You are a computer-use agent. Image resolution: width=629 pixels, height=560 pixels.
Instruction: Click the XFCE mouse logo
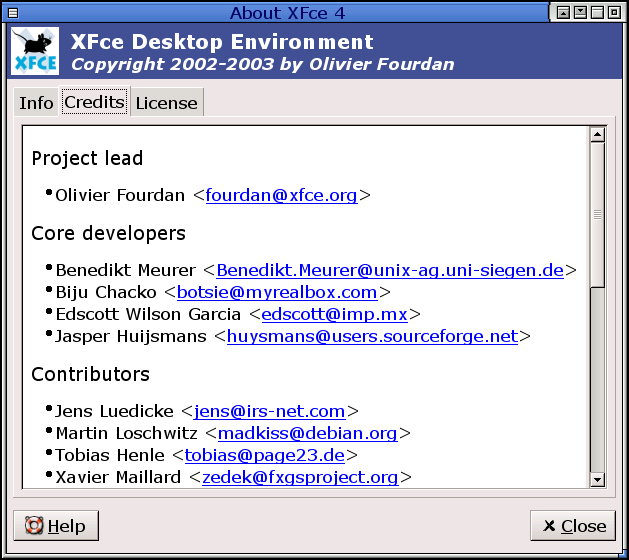(35, 51)
